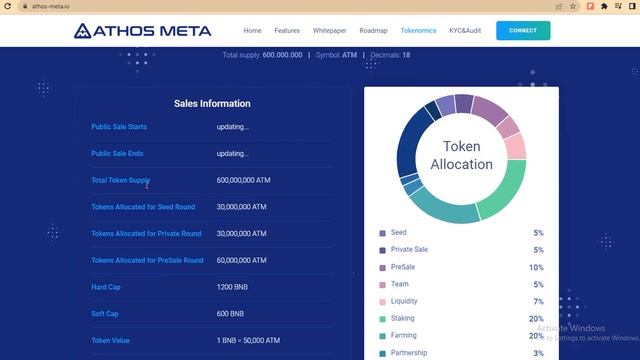Click the Decimals 18 text
Screen dimensions: 640x360
390,55
